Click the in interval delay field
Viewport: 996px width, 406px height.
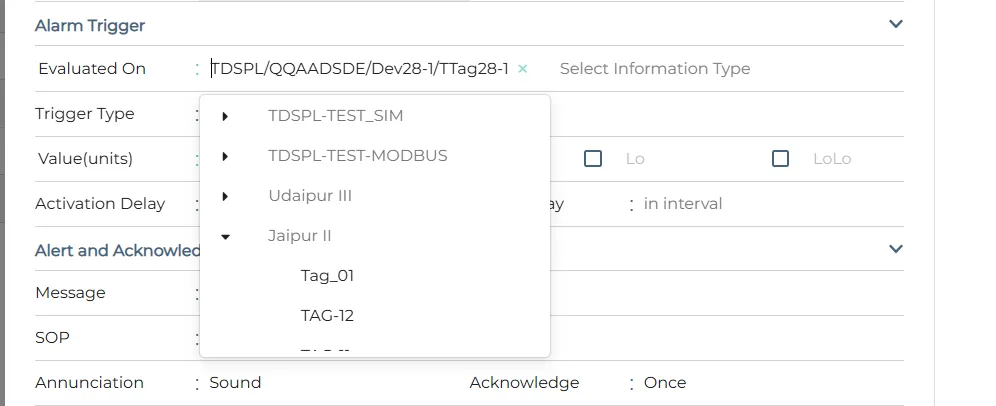[x=683, y=204]
